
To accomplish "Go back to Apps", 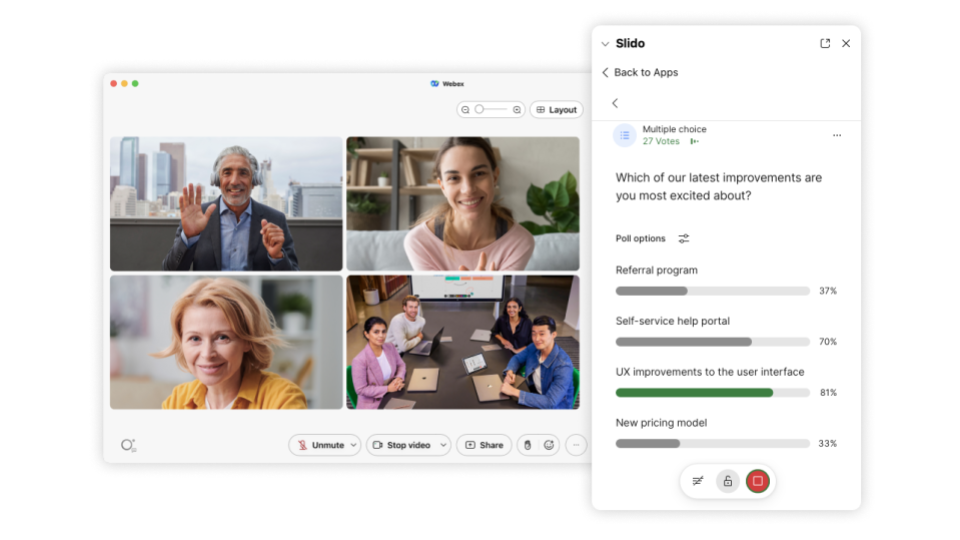I will [640, 72].
